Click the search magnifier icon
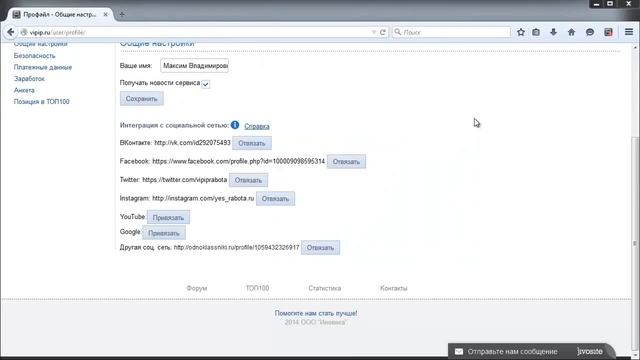Image resolution: width=640 pixels, height=360 pixels. pos(398,32)
